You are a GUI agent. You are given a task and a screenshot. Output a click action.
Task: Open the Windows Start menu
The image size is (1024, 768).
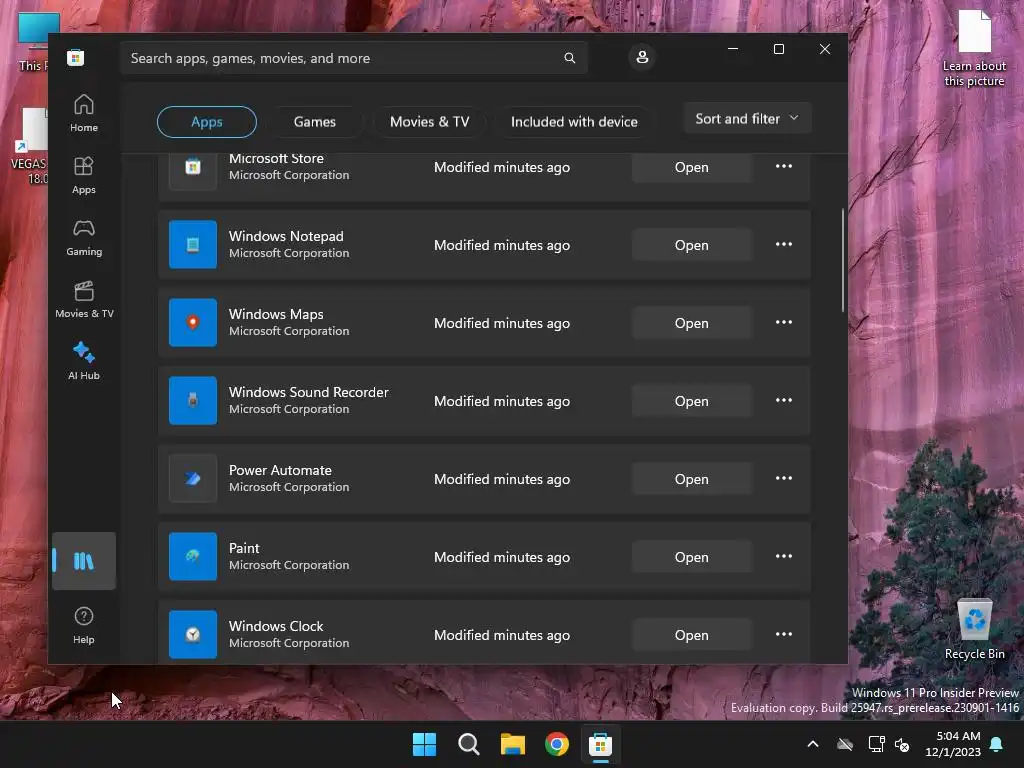click(x=424, y=744)
